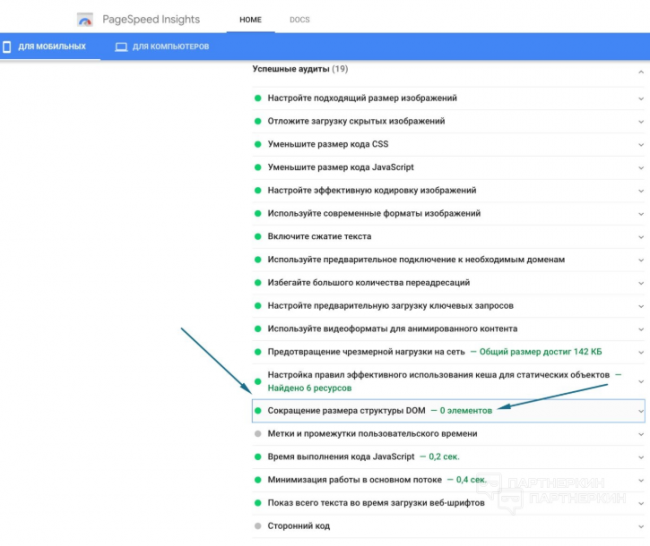Open 'Используйте современные форматы изображений' audit
Viewport: 650px width, 546px height.
pos(374,213)
